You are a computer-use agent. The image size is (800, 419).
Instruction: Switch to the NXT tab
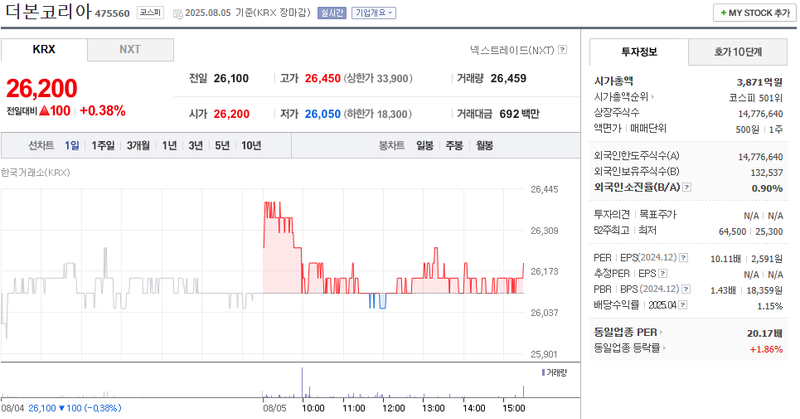(130, 50)
